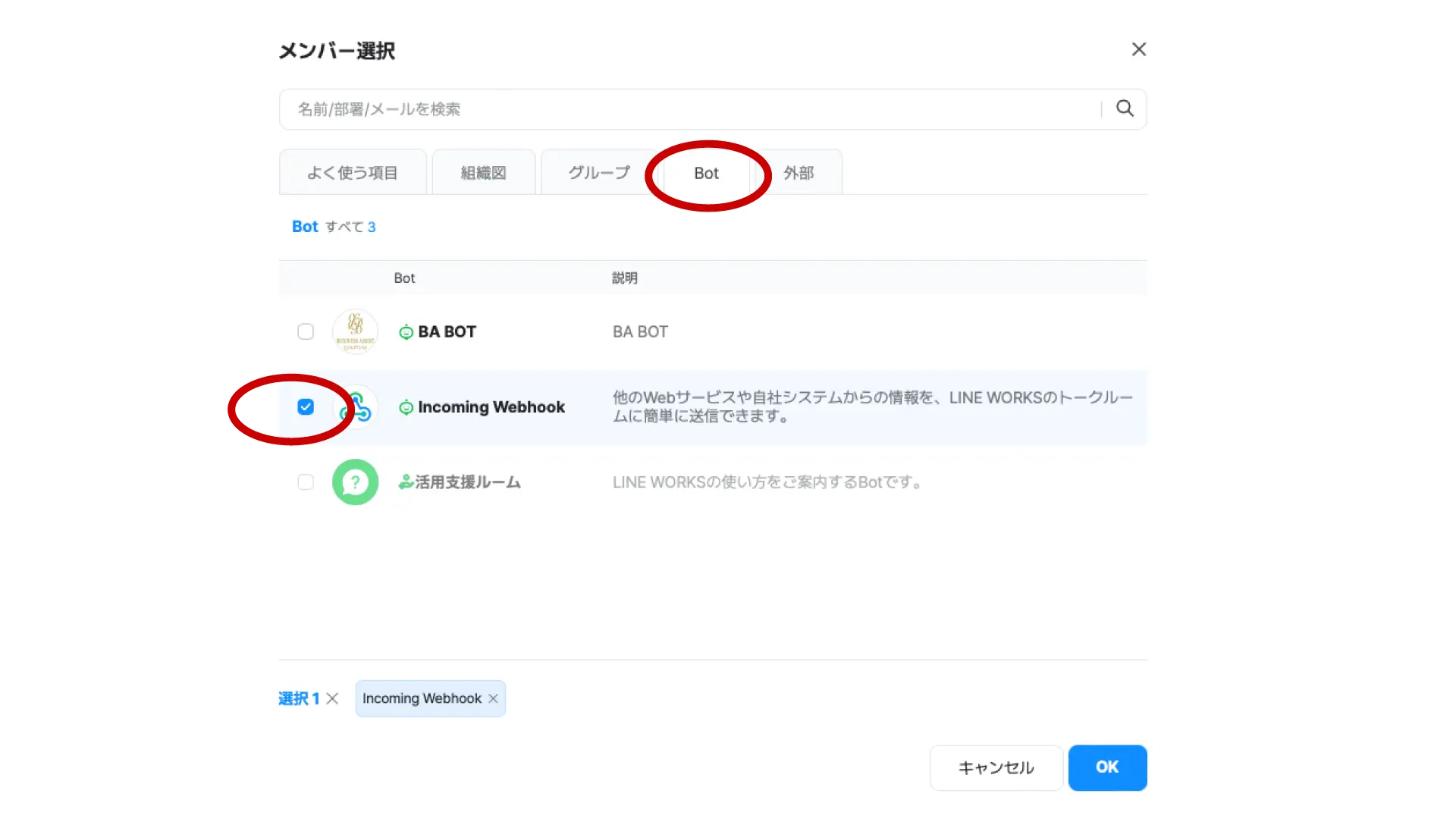Check the 活用支援ルーム checkbox
This screenshot has width=1456, height=819.
tap(306, 482)
